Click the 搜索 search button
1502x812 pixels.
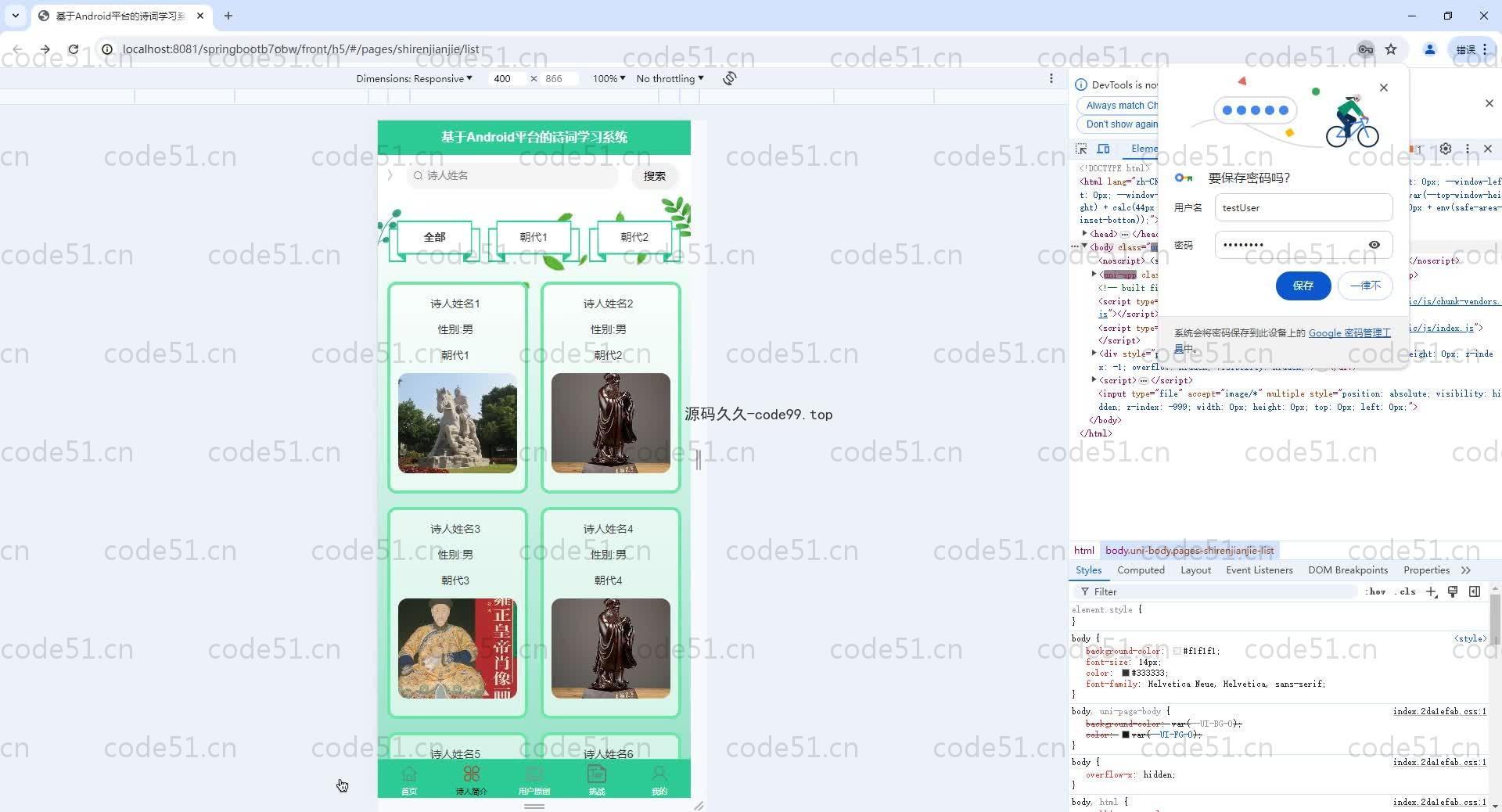pos(655,176)
